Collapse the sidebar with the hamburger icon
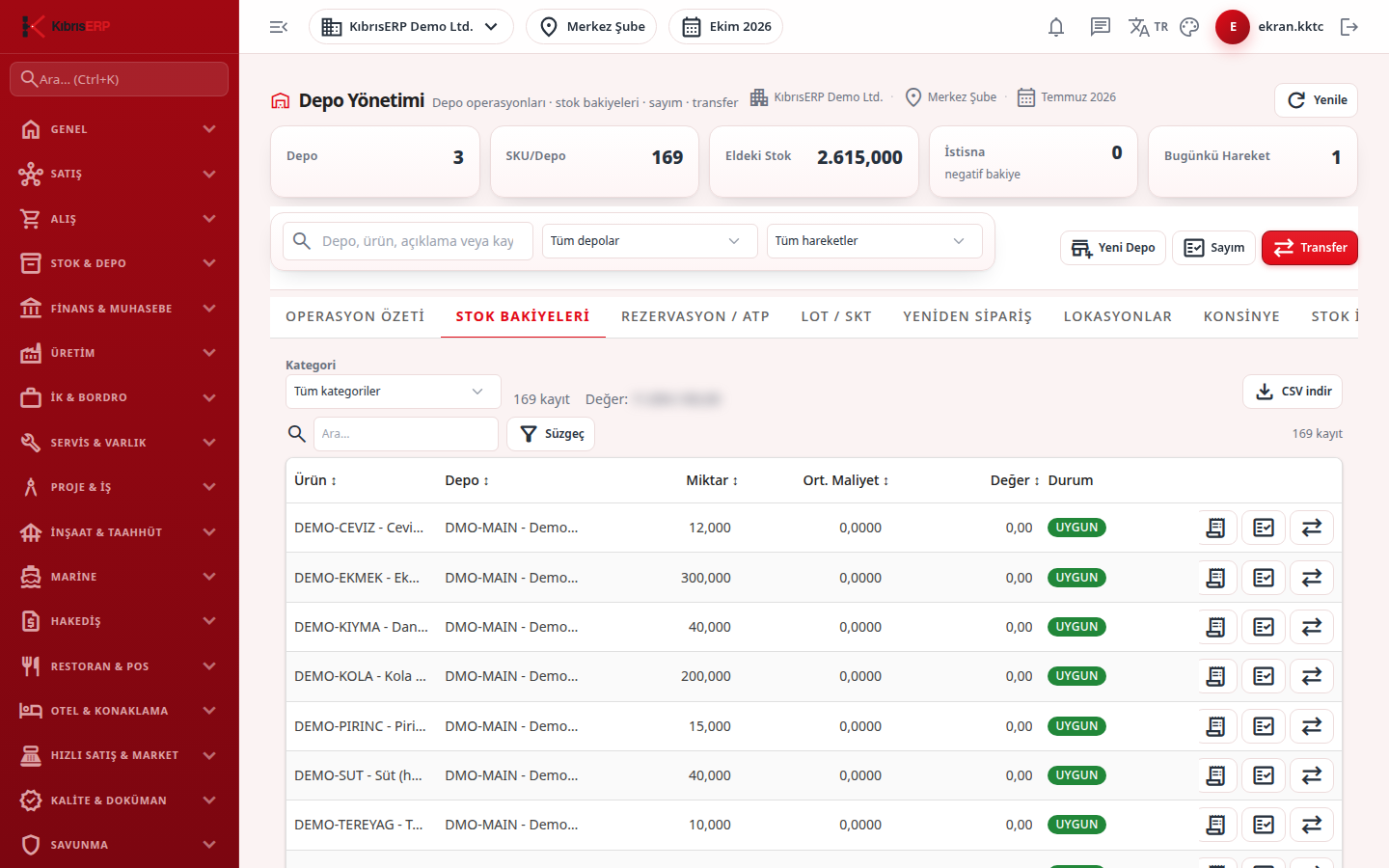Image resolution: width=1389 pixels, height=868 pixels. [279, 27]
